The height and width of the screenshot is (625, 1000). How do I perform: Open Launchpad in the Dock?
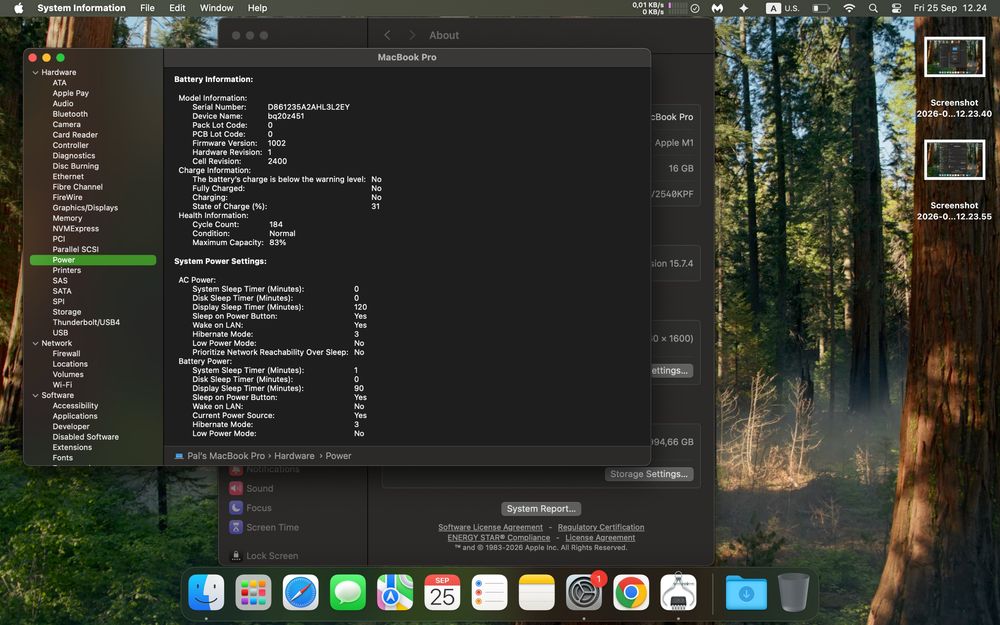253,592
